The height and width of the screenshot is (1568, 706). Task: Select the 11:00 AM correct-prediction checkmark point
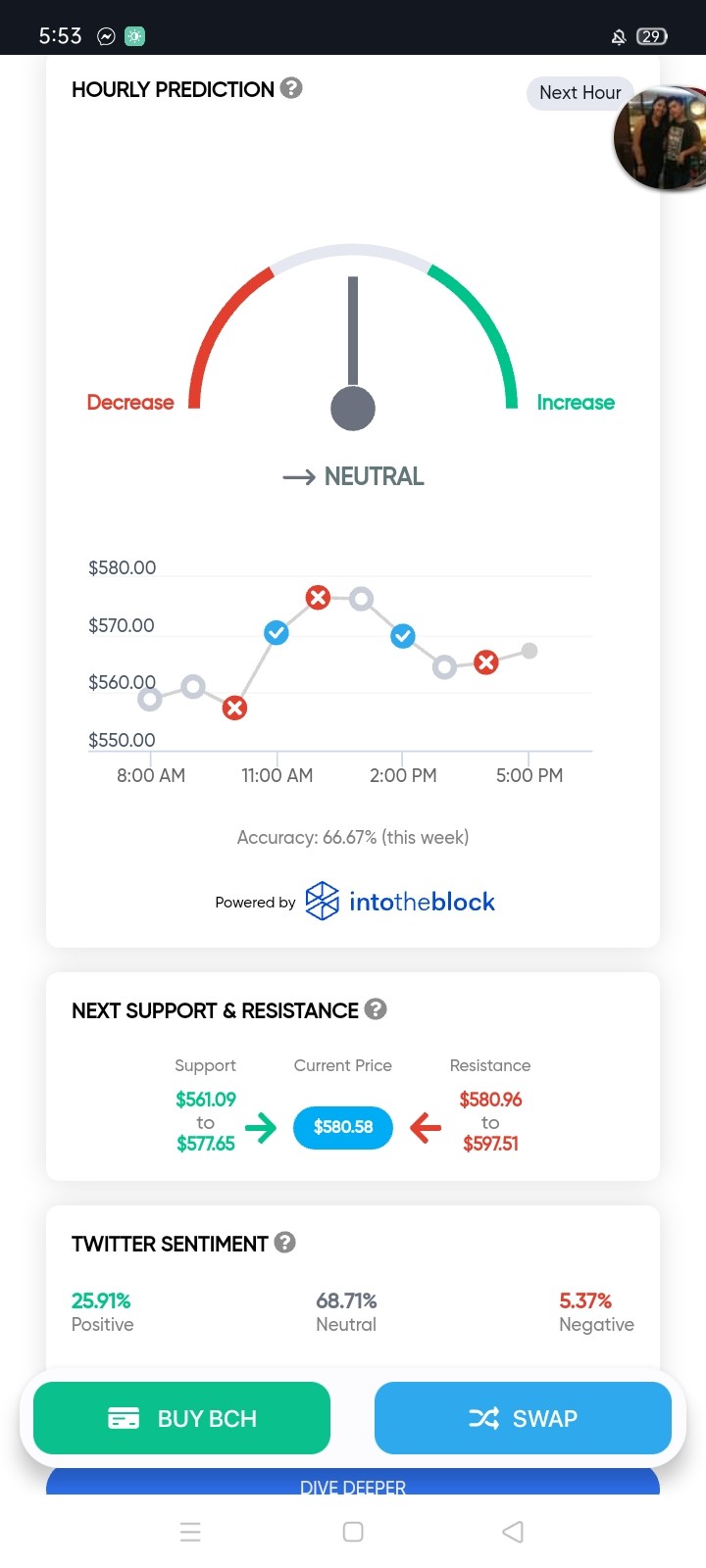point(277,632)
